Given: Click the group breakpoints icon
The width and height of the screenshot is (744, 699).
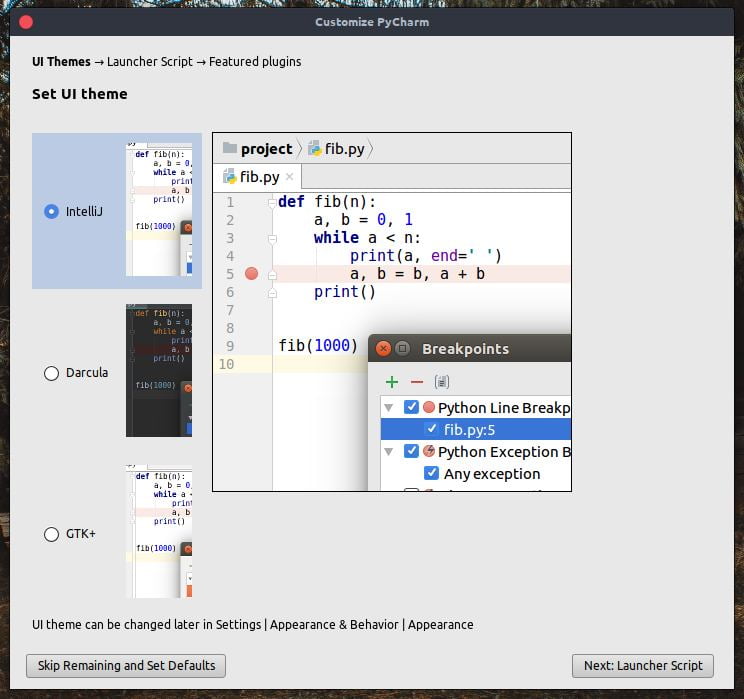Looking at the screenshot, I should (x=441, y=382).
